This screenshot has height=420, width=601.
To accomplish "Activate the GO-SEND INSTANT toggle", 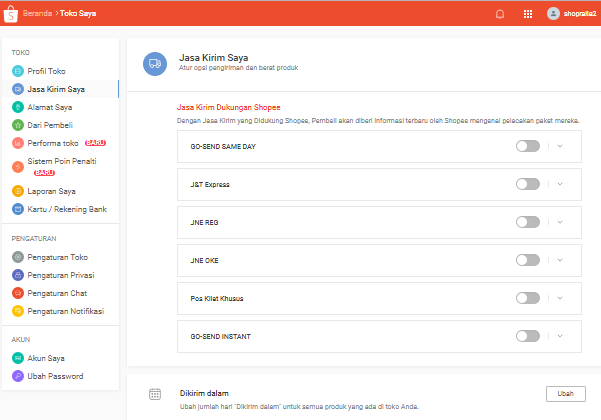I will tap(528, 336).
